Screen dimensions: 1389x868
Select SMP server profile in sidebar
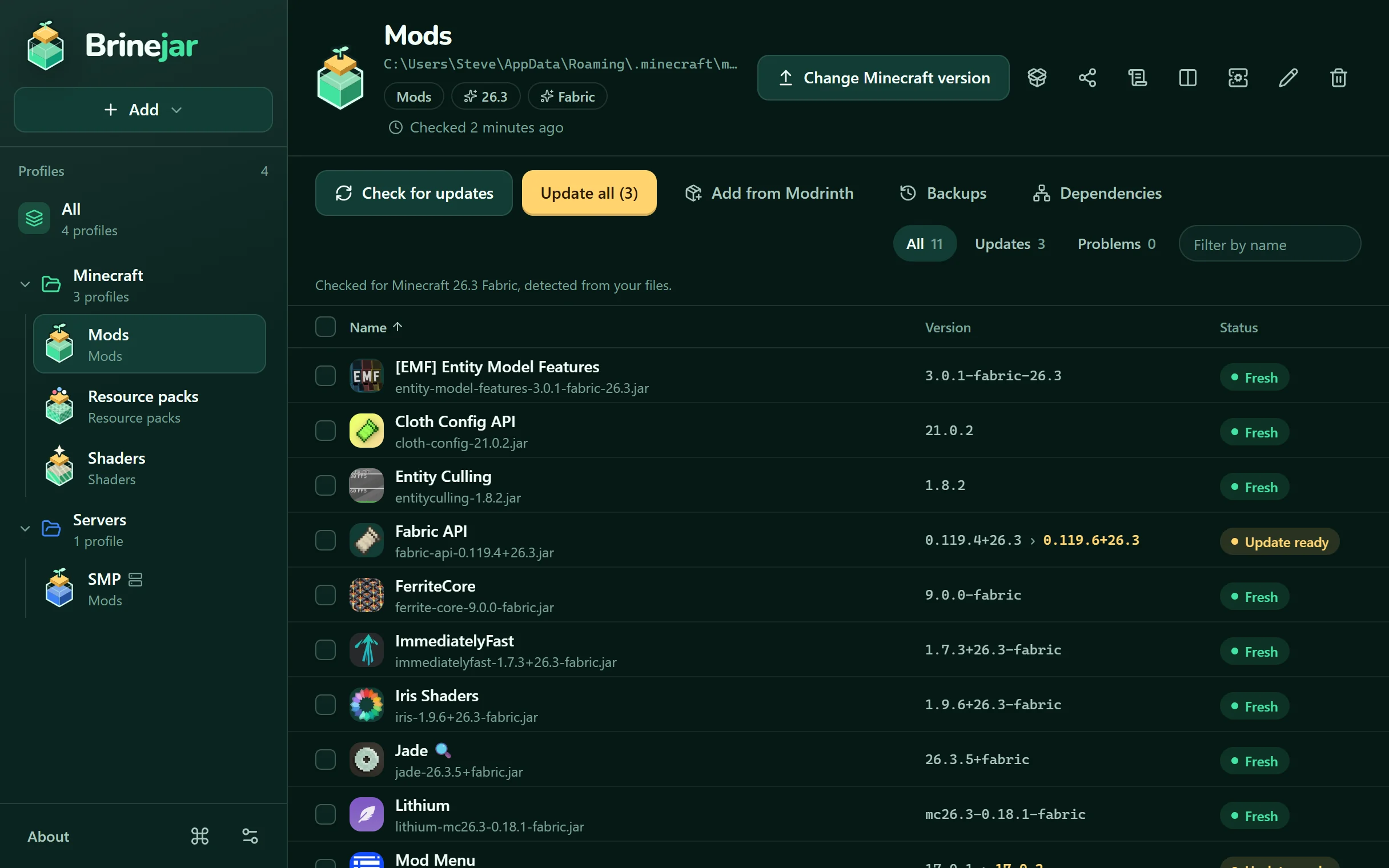coord(149,589)
